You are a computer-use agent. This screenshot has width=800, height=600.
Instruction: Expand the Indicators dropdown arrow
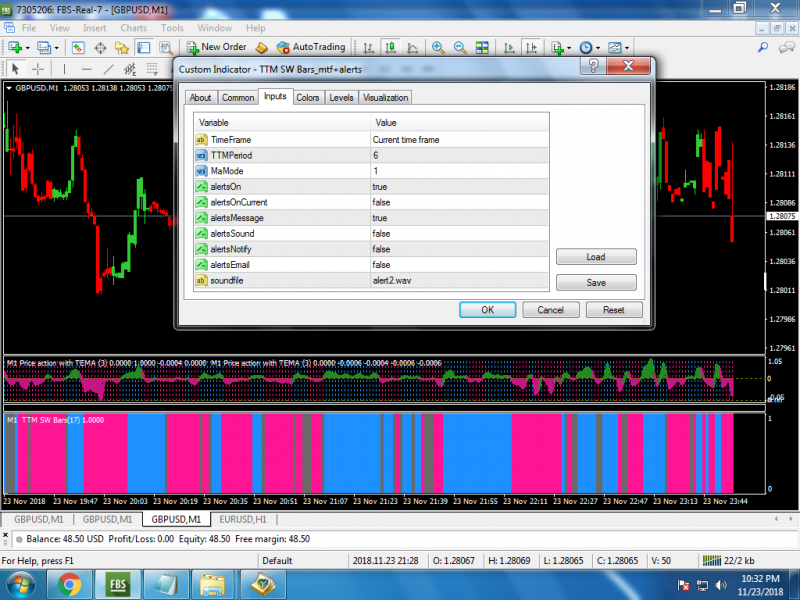pyautogui.click(x=569, y=48)
